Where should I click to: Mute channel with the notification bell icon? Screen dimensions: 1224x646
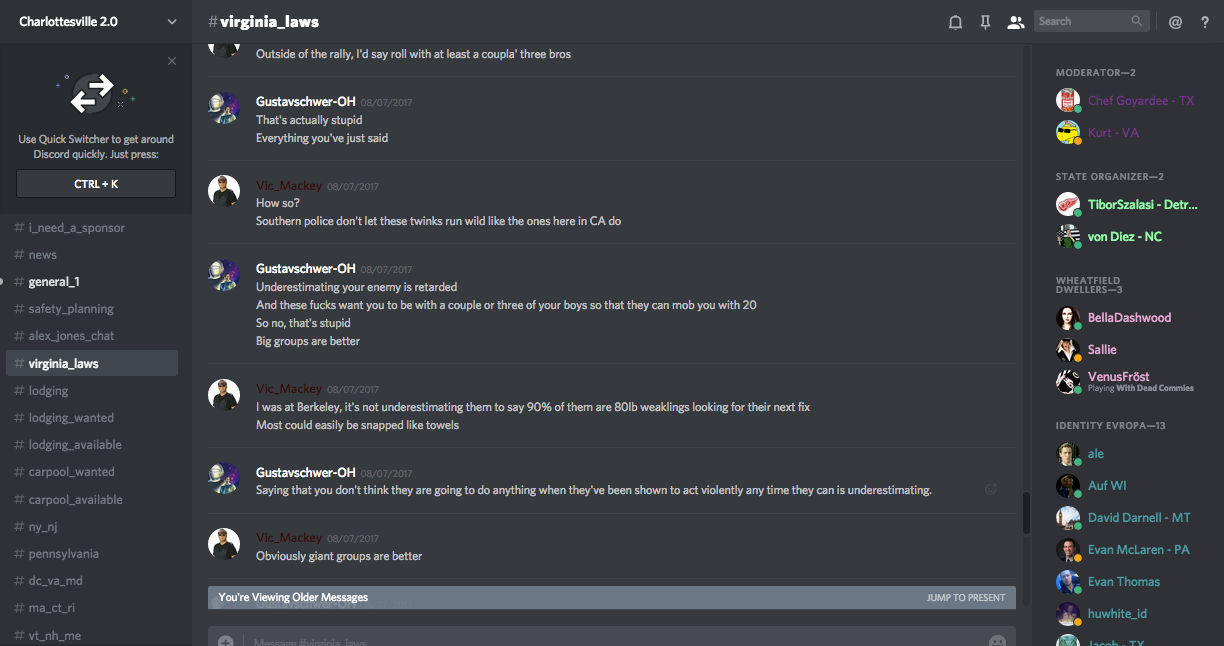(955, 22)
